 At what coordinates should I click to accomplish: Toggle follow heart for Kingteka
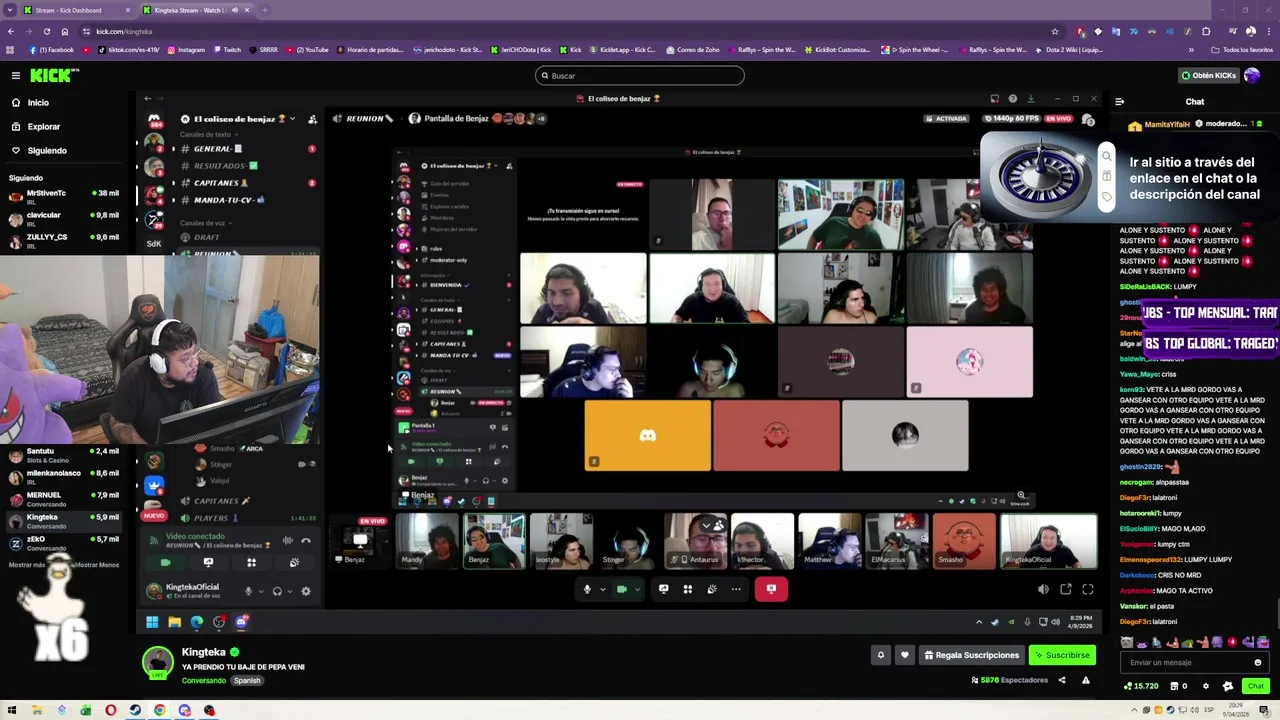point(905,655)
